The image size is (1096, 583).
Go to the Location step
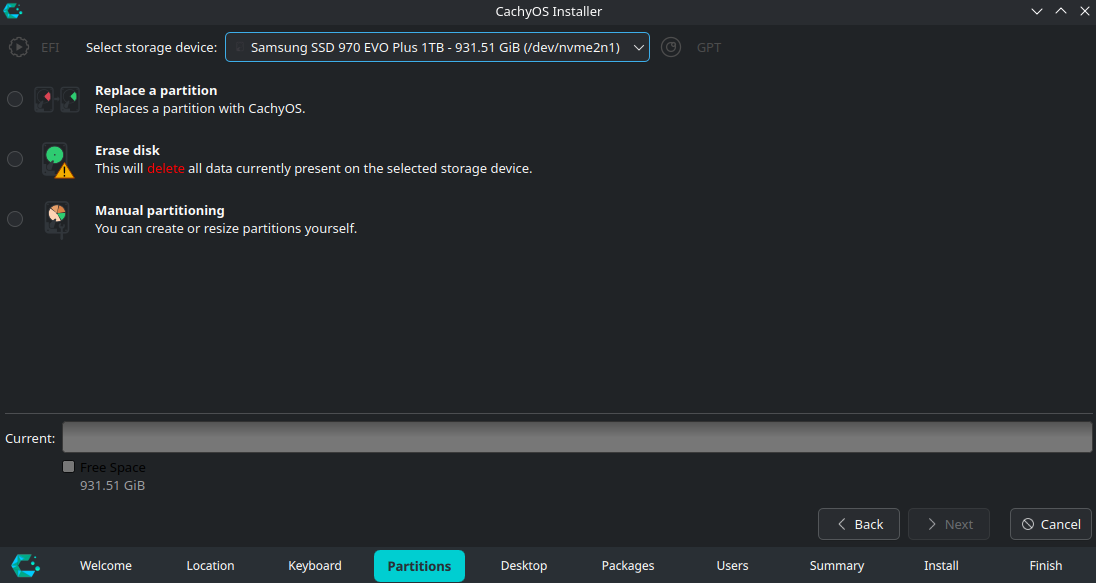coord(210,566)
